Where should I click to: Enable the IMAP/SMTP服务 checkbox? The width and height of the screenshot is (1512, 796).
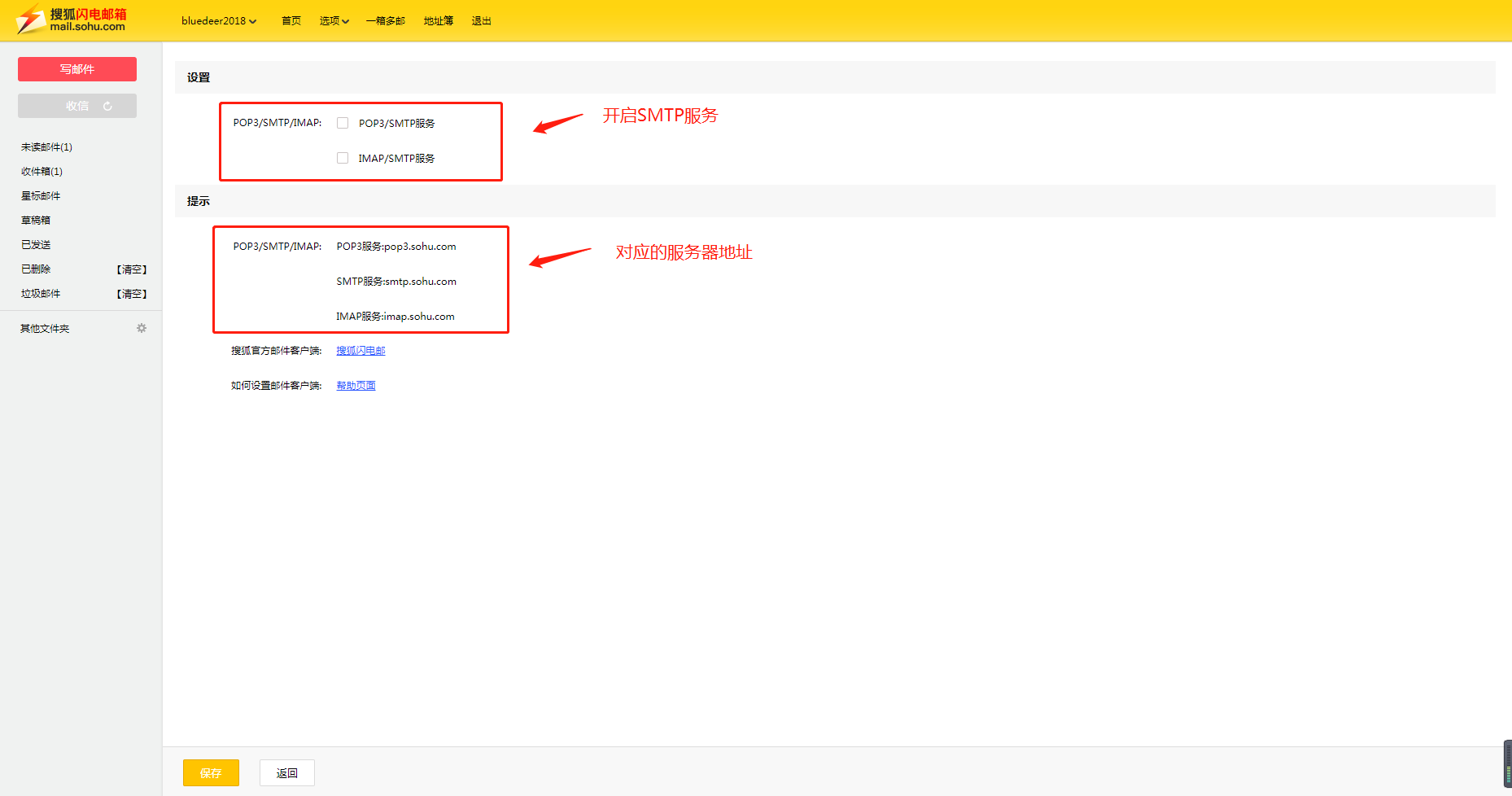point(343,158)
